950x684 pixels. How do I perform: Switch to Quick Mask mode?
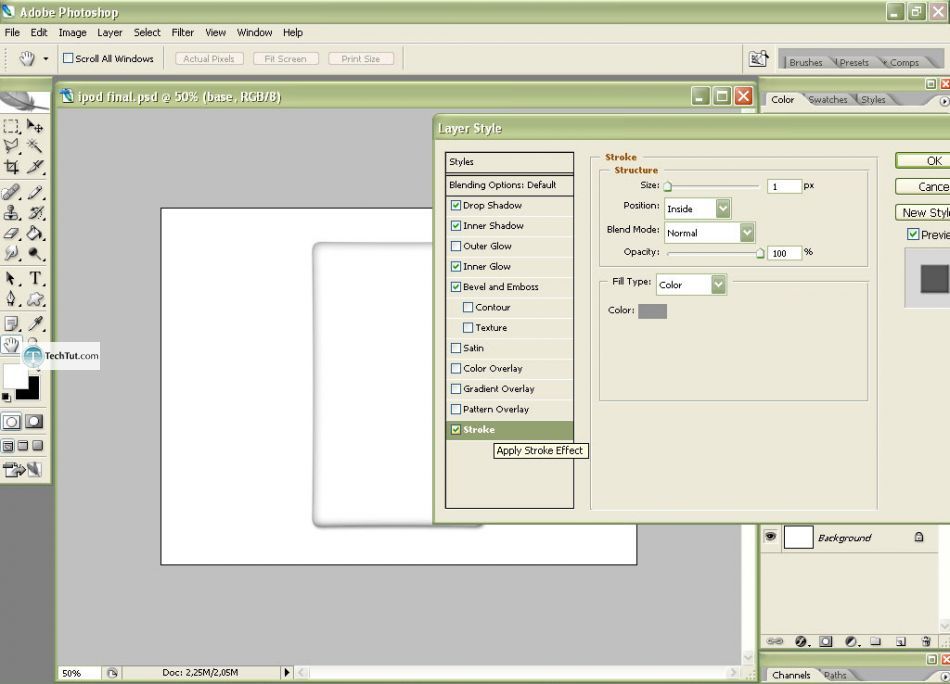[34, 422]
